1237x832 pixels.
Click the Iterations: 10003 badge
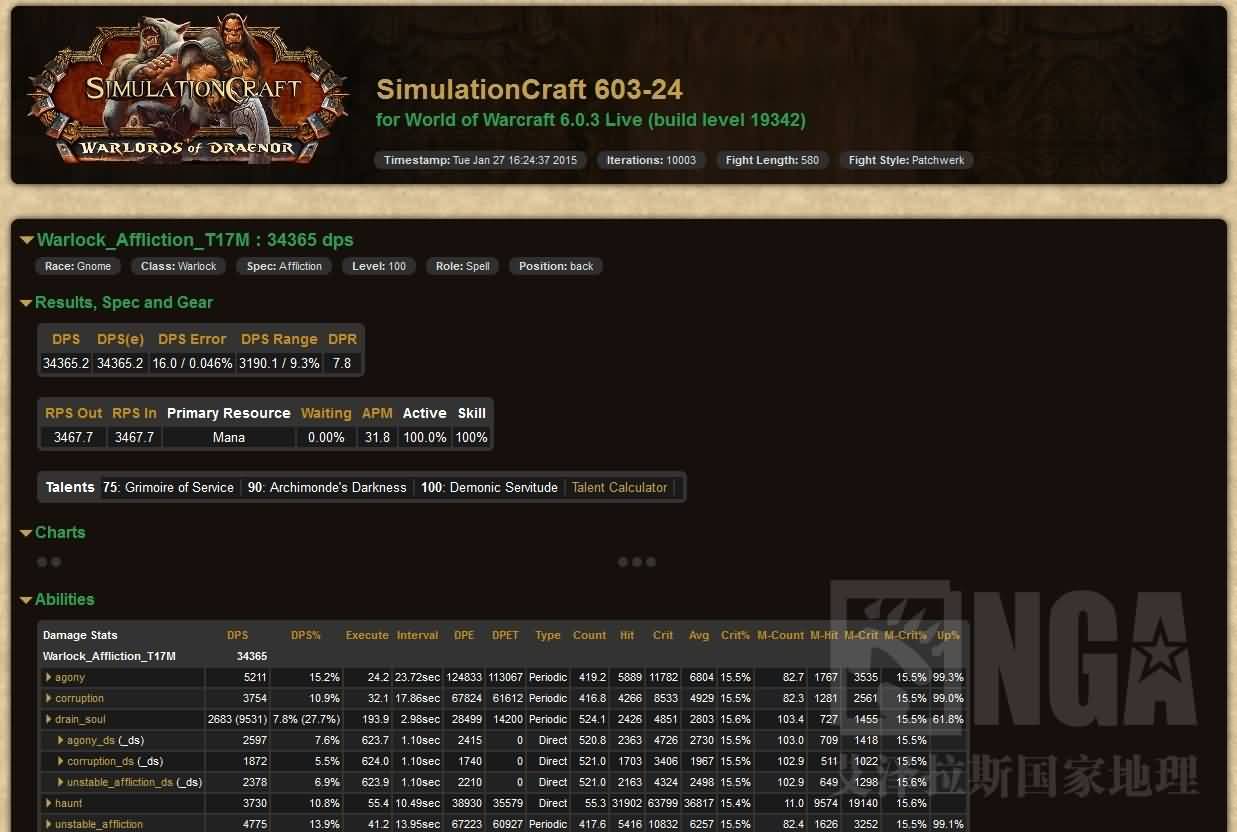click(651, 160)
